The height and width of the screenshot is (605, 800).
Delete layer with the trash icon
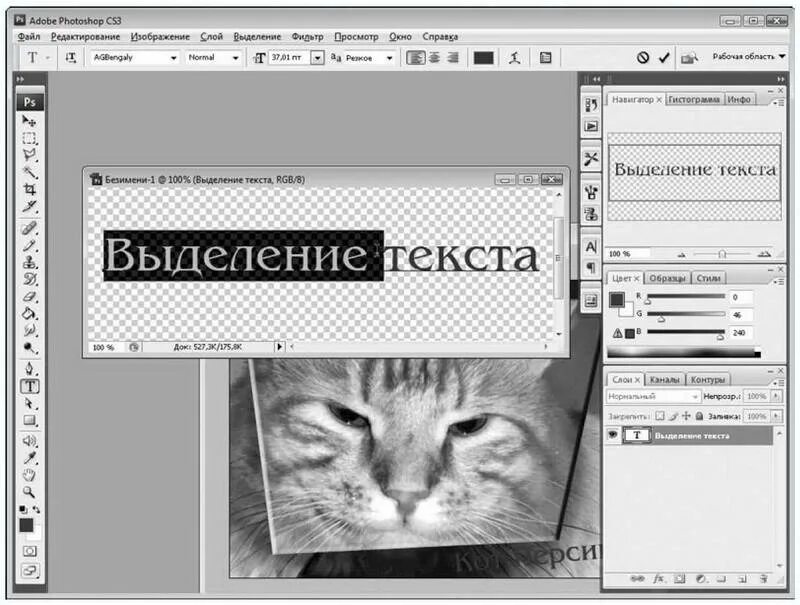(764, 578)
